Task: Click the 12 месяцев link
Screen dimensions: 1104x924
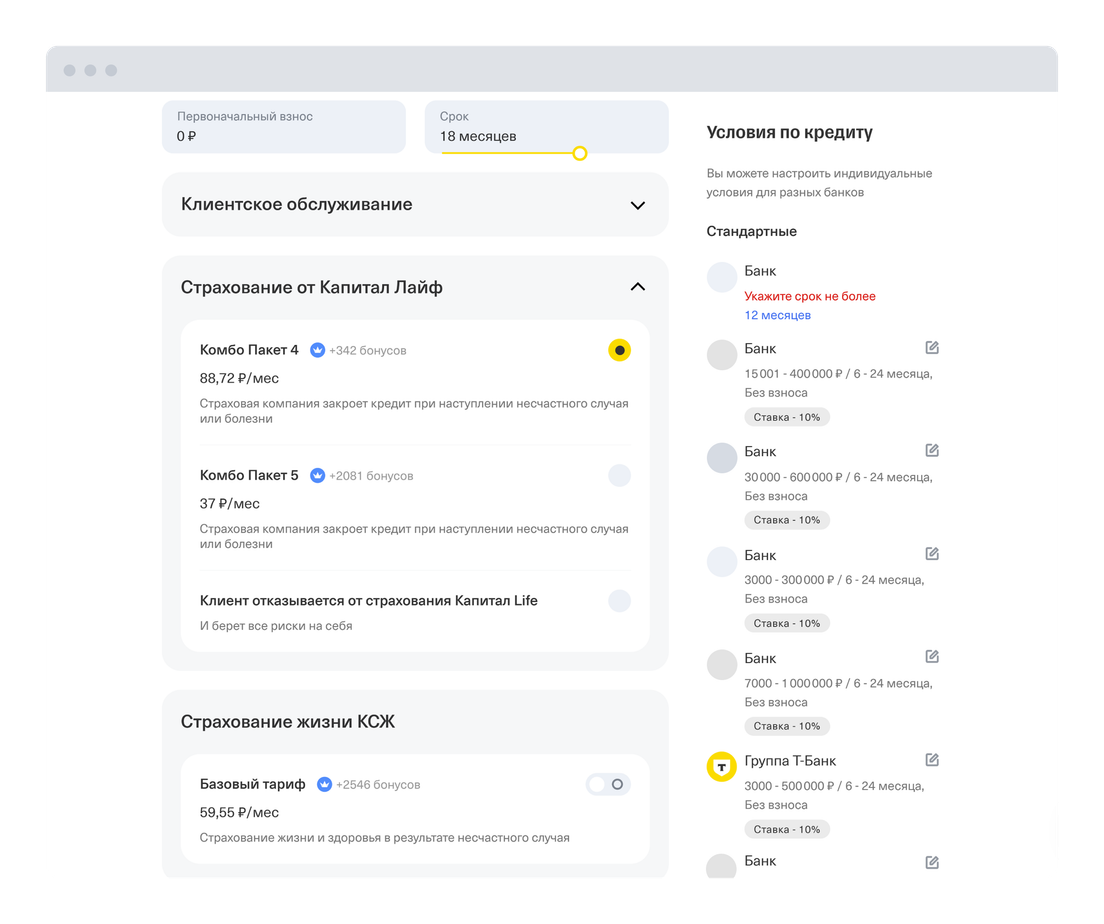Action: [x=778, y=315]
